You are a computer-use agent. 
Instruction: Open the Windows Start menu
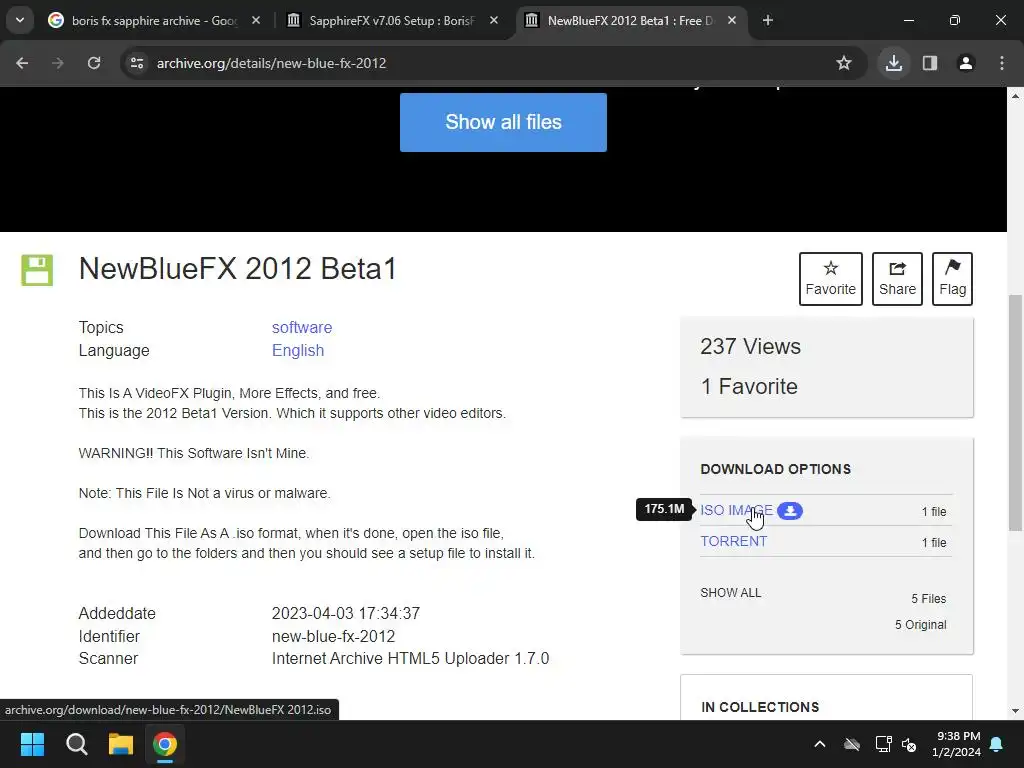coord(32,744)
